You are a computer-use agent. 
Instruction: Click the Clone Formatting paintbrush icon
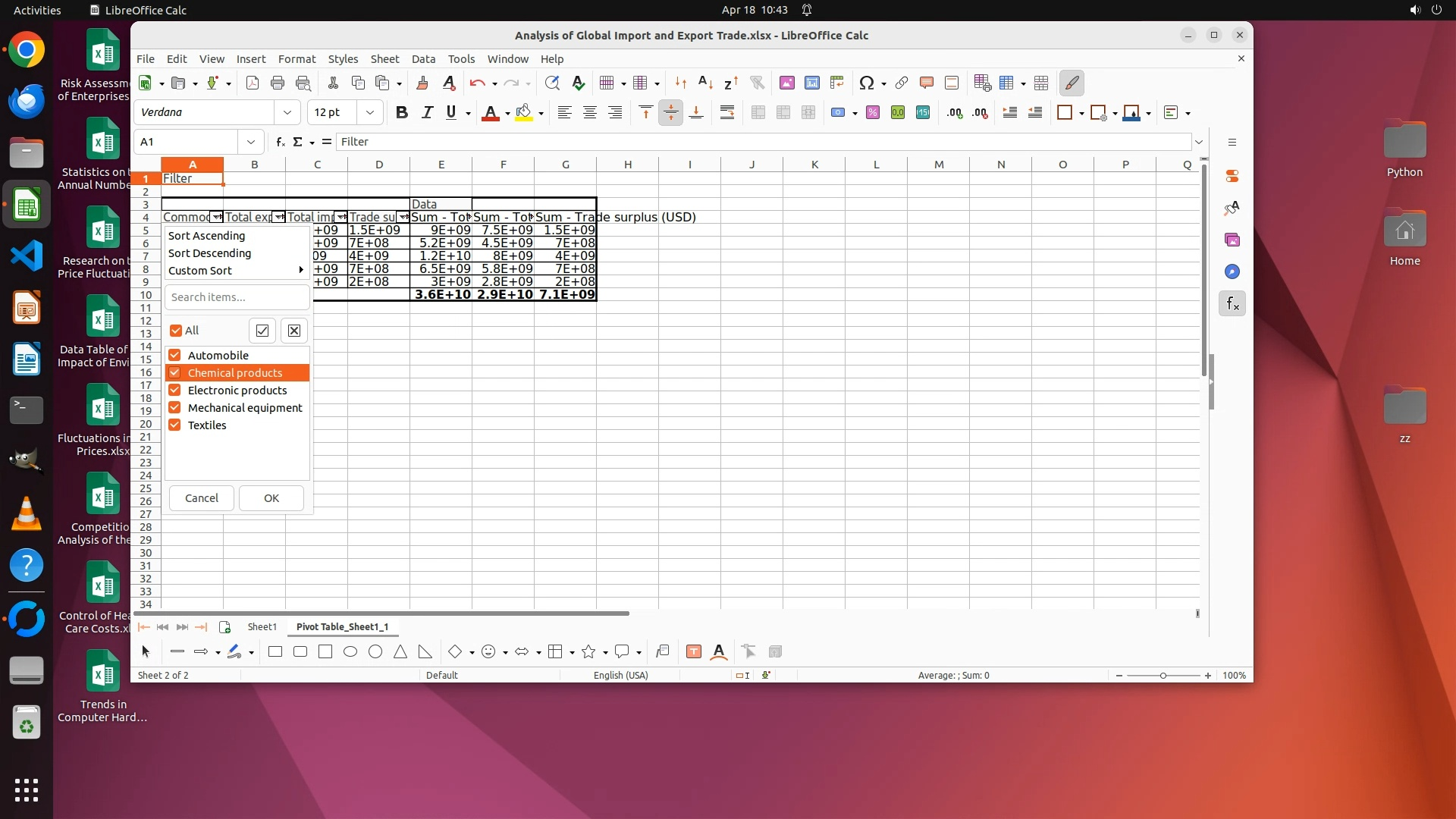click(x=422, y=83)
